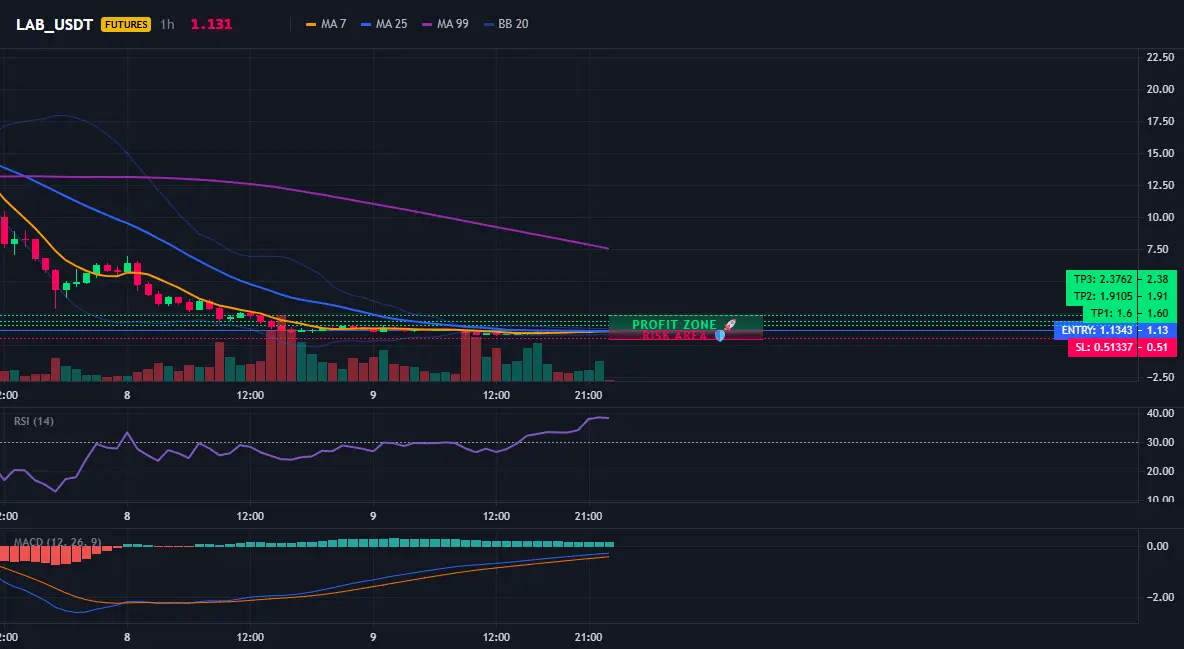Screen dimensions: 1184x649
Task: Click the MACD (12, 26, 9) indicator label
Action: (57, 542)
